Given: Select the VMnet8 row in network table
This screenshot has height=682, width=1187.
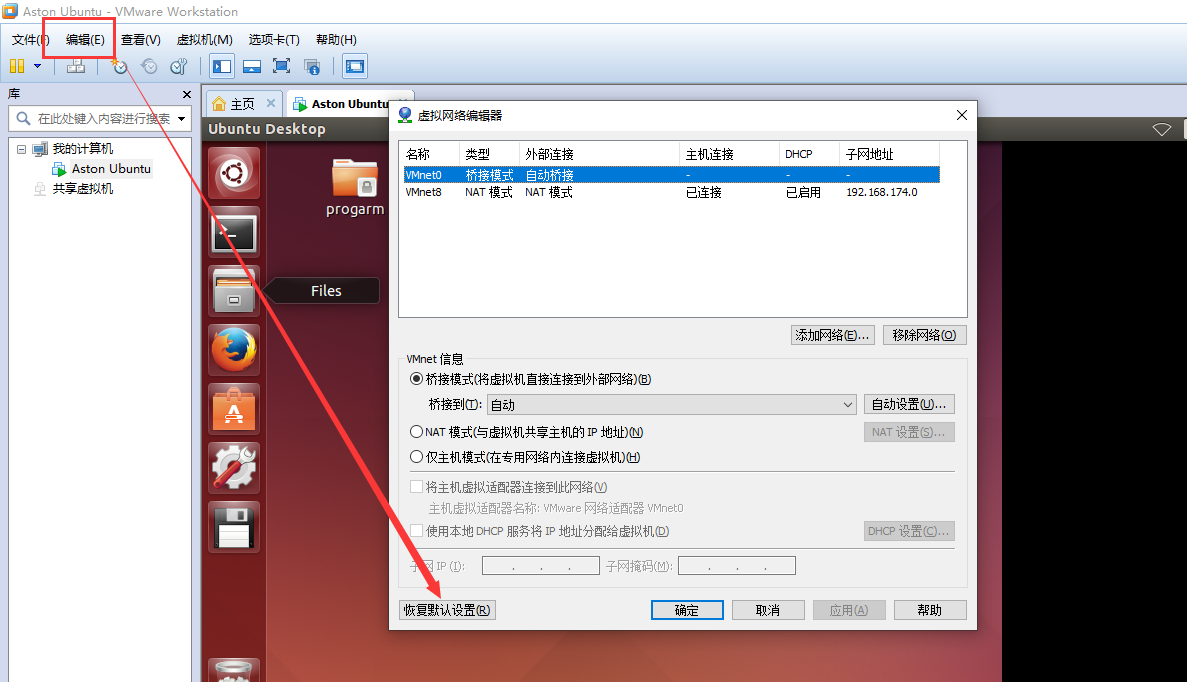Looking at the screenshot, I should 671,192.
